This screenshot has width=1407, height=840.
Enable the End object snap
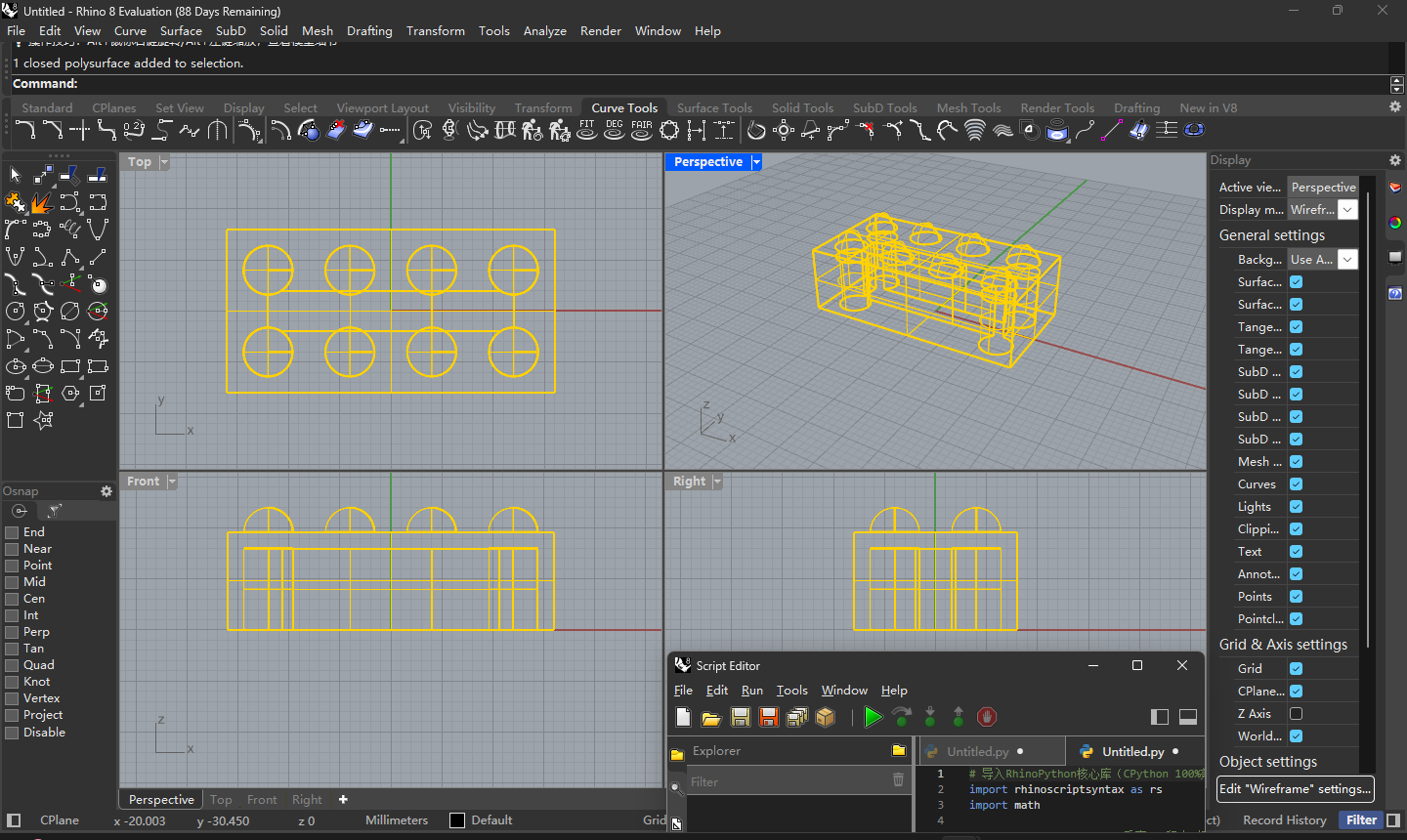pyautogui.click(x=13, y=532)
